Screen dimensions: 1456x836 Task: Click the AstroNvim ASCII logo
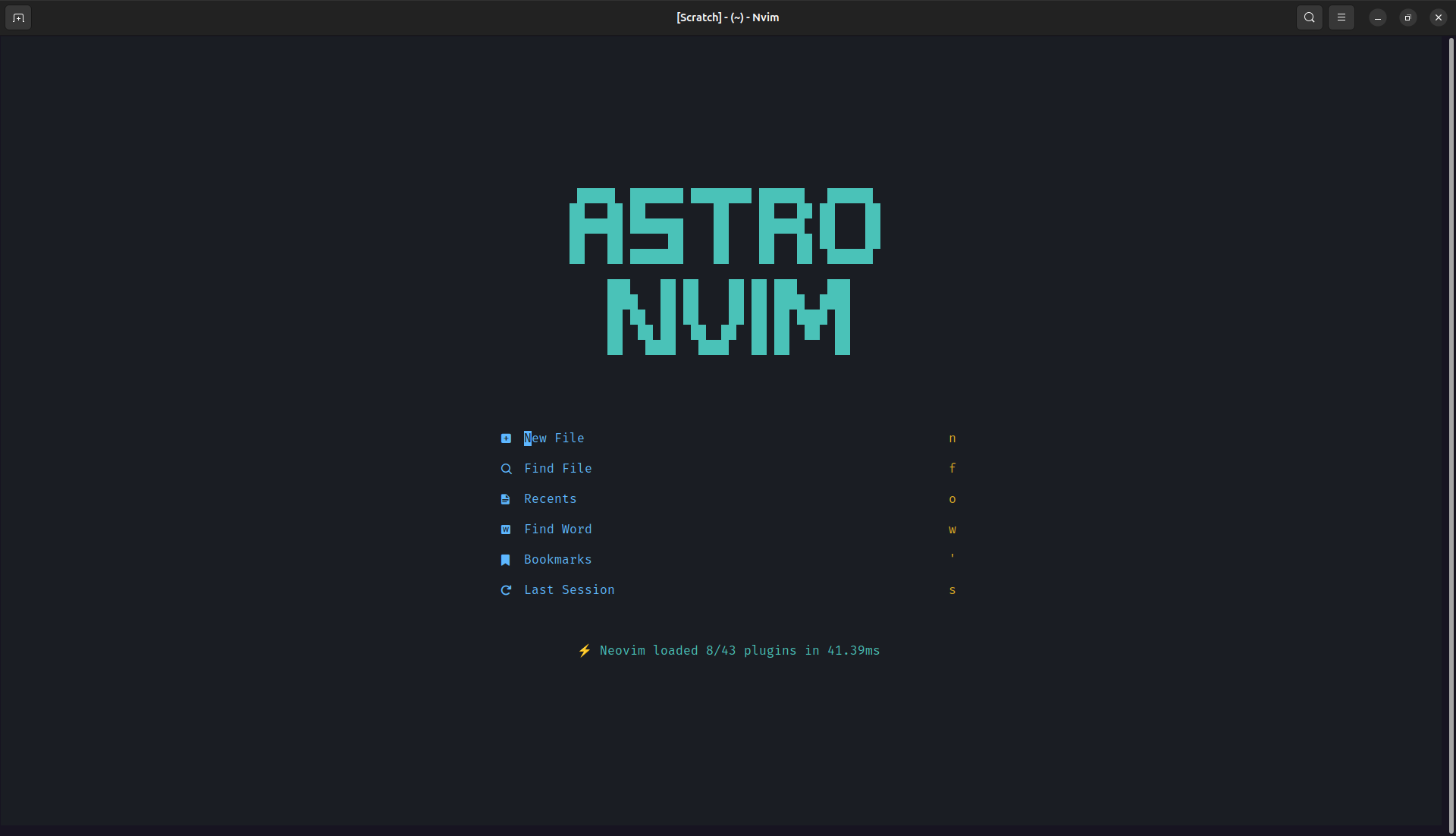[x=725, y=272]
